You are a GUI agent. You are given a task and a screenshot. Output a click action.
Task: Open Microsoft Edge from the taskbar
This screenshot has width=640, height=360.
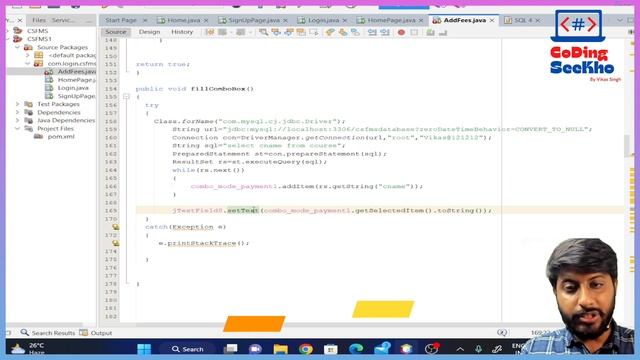click(356, 349)
